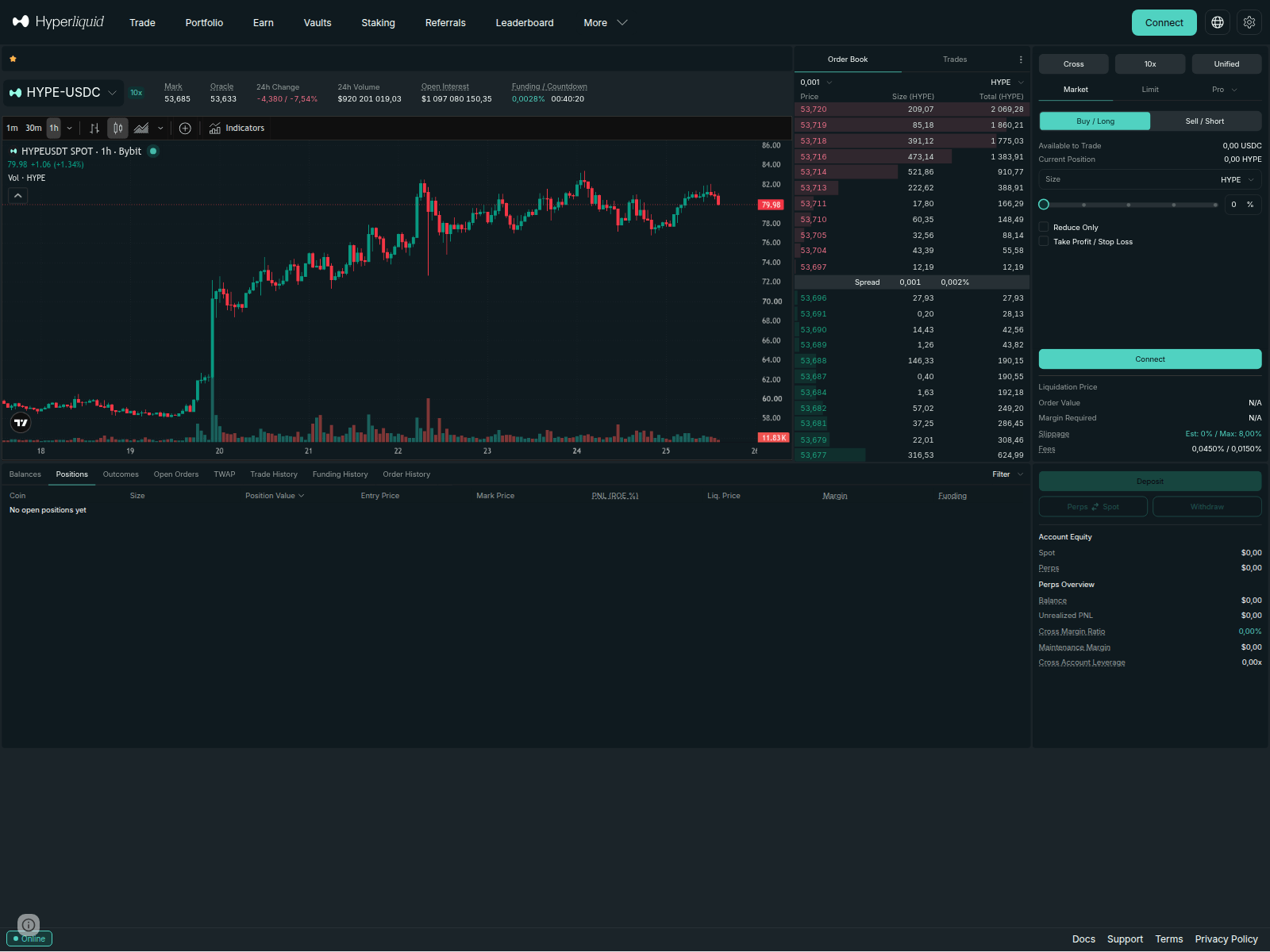
Task: Select Sell / Short side
Action: 1205,121
